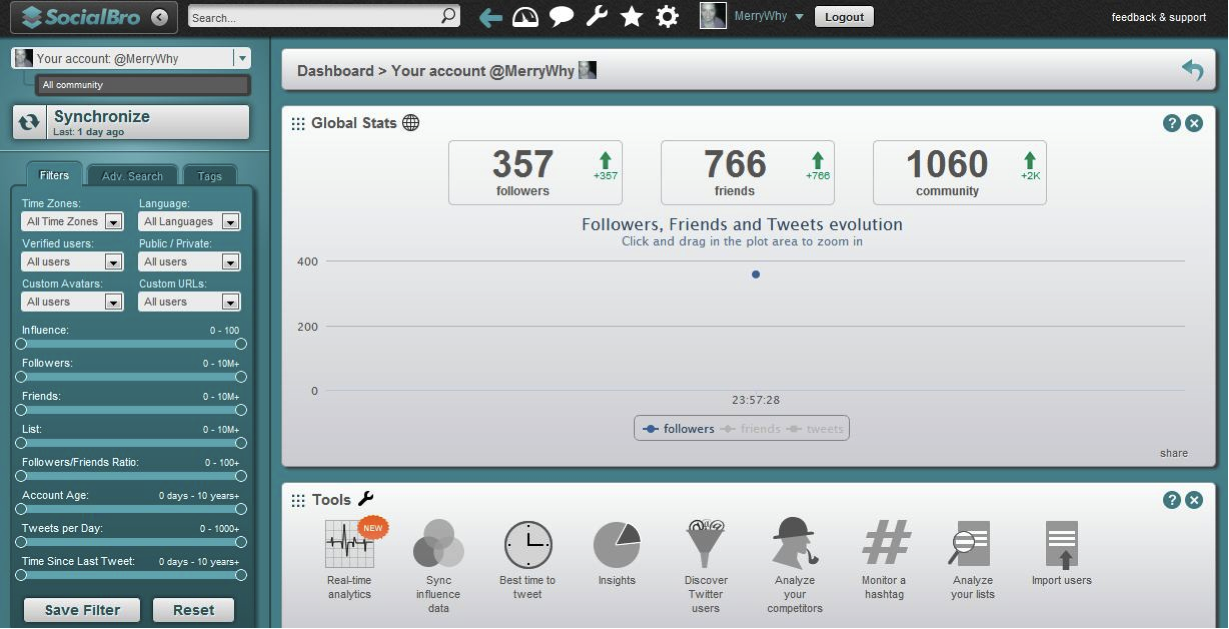Expand the MerryWhy user menu arrow

[x=799, y=17]
